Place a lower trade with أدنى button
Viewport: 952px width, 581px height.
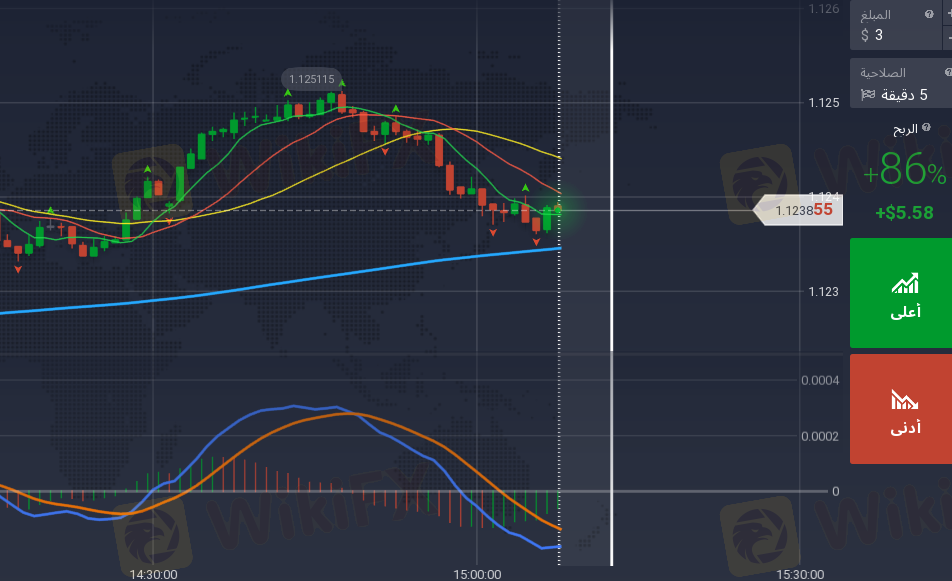click(x=901, y=409)
